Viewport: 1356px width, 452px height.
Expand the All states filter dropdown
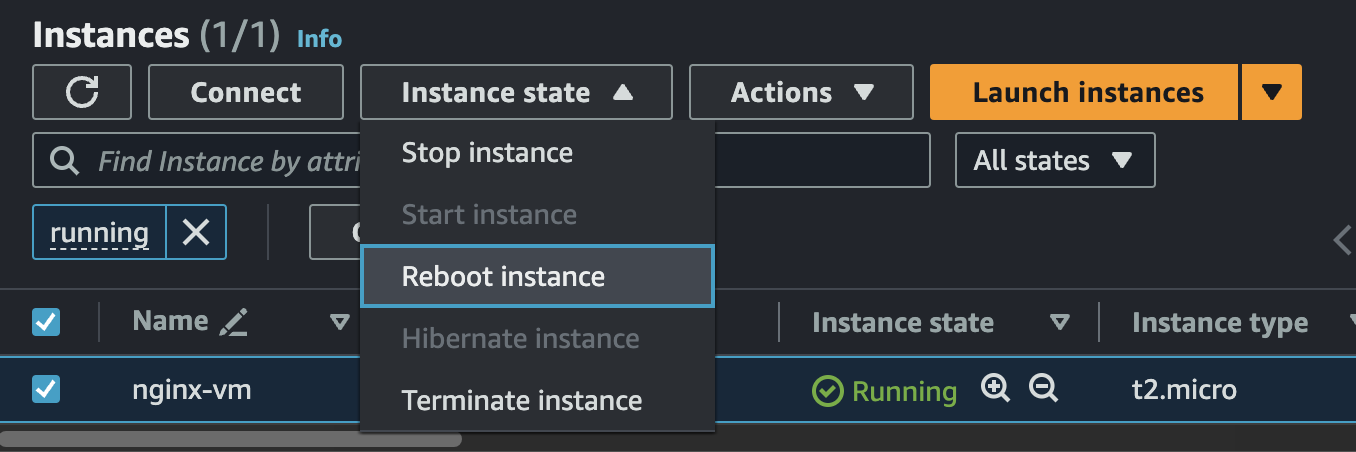click(1055, 160)
